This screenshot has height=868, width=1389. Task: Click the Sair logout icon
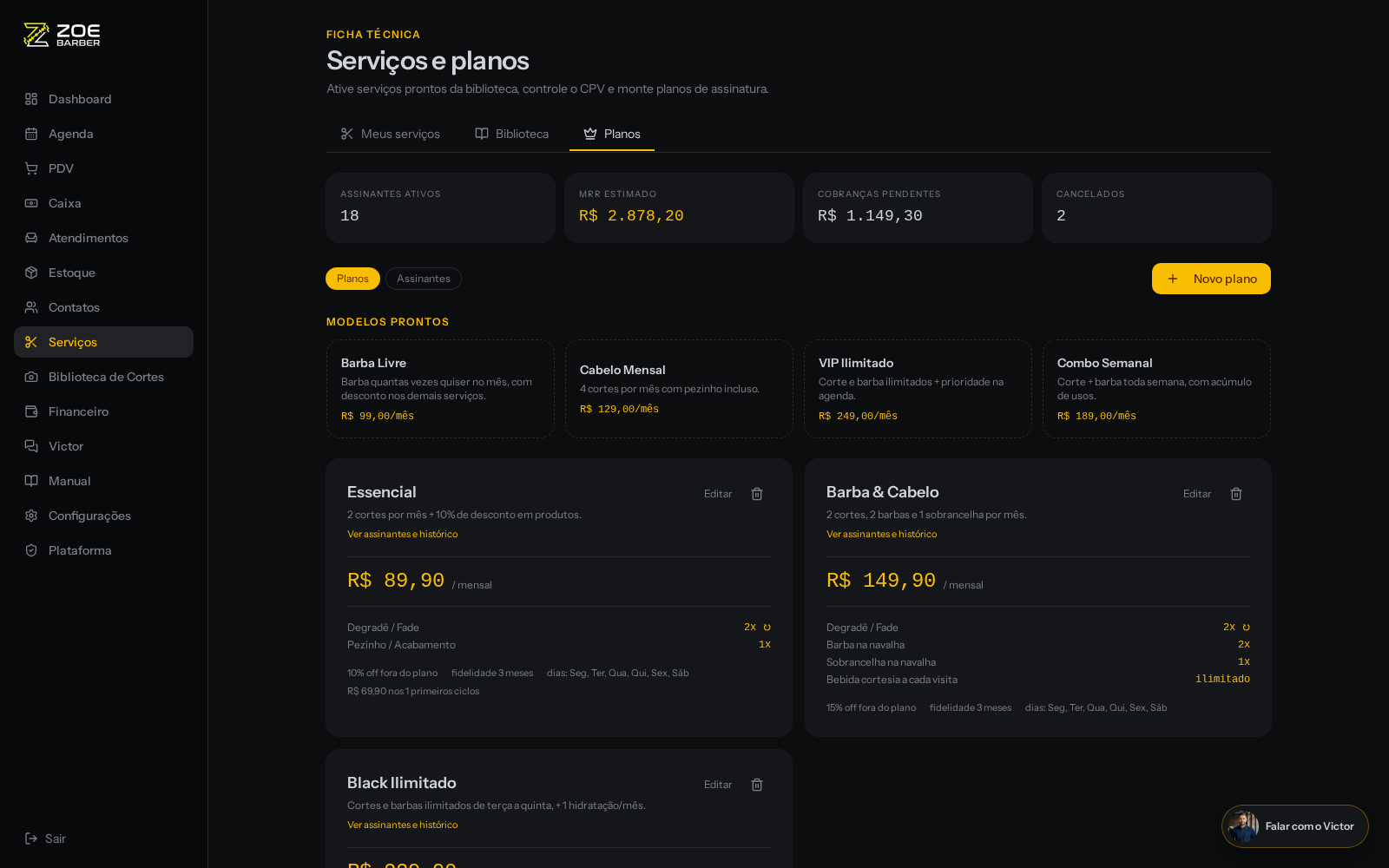pyautogui.click(x=31, y=838)
